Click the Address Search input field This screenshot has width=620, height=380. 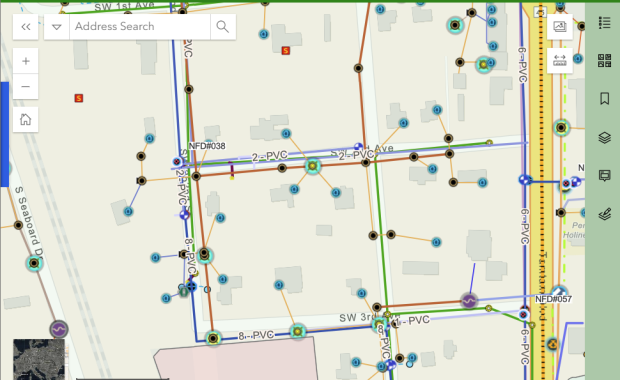coord(140,27)
